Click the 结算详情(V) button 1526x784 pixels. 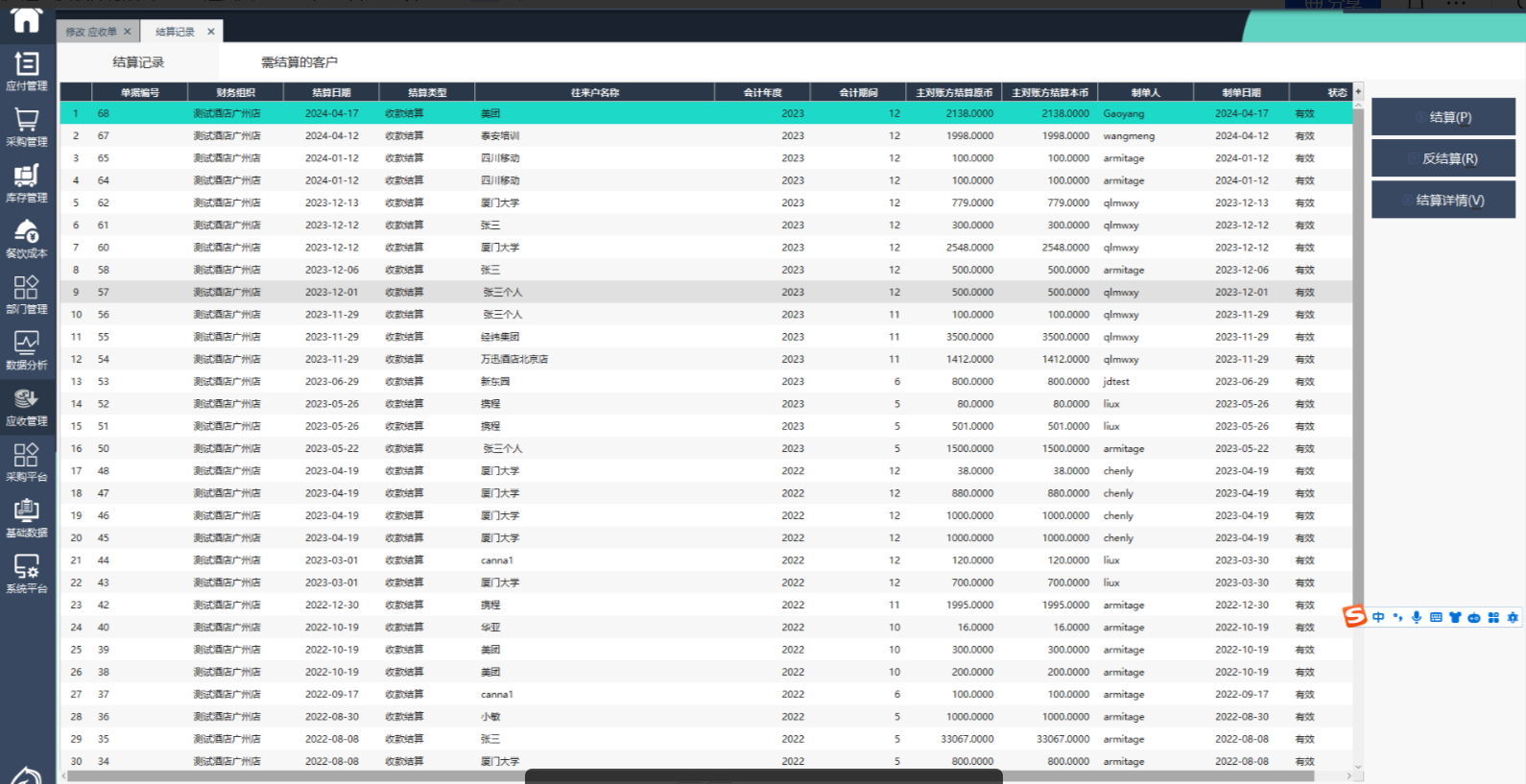coord(1443,200)
